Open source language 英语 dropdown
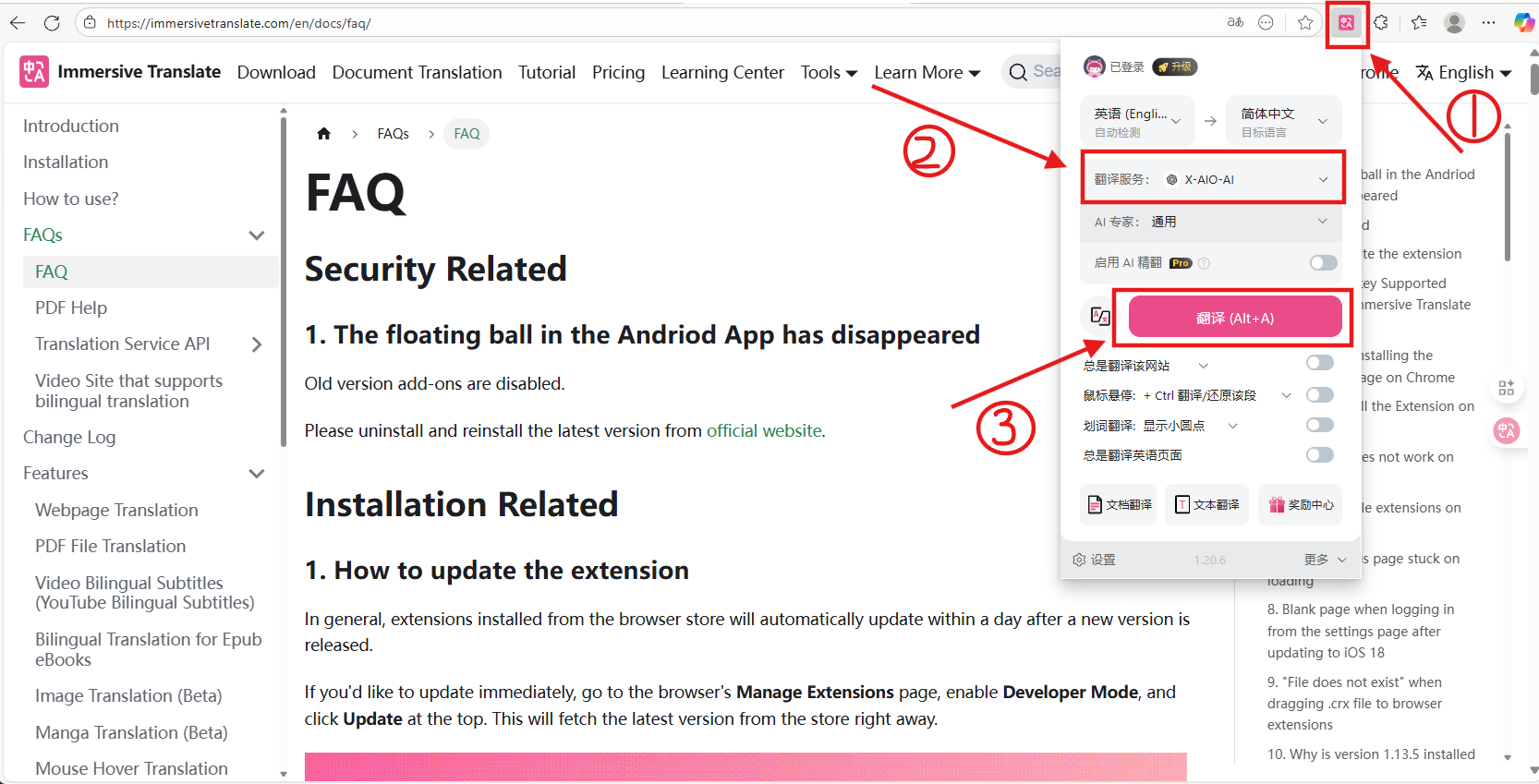This screenshot has width=1539, height=784. (1137, 121)
